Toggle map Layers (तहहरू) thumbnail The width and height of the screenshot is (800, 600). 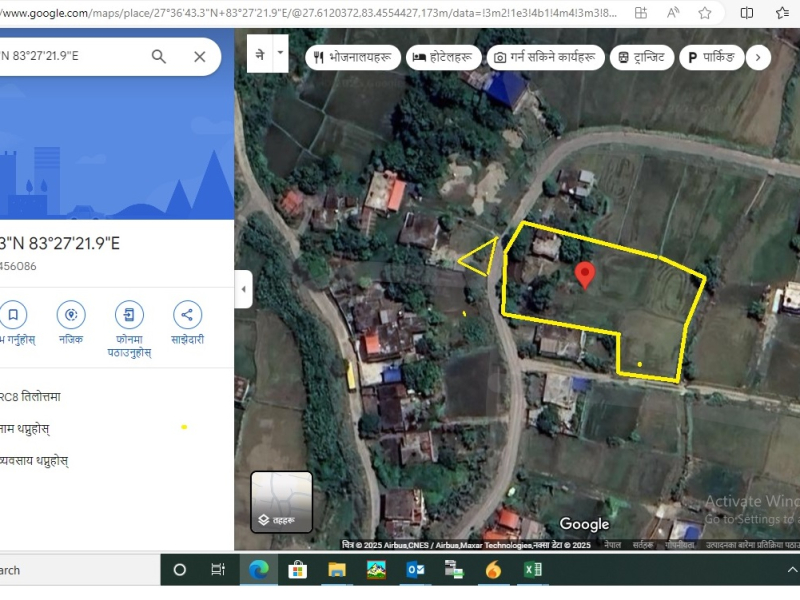[281, 502]
